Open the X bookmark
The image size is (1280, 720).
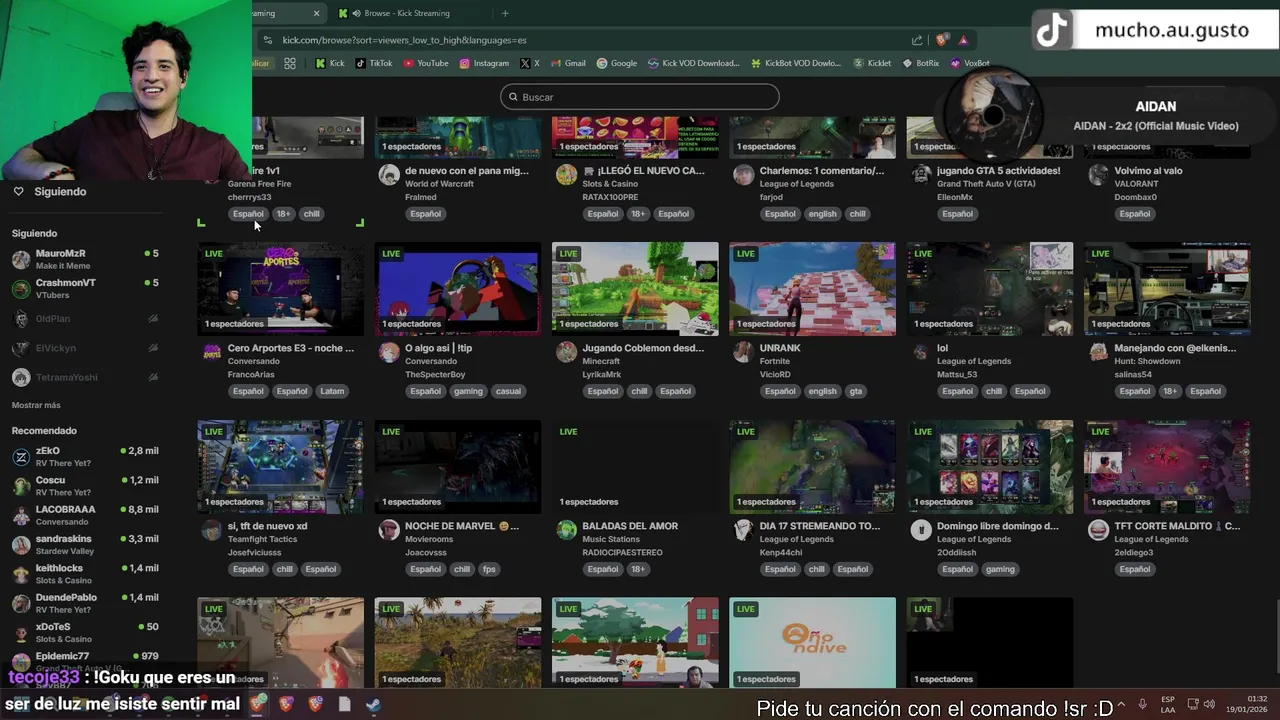(x=530, y=63)
